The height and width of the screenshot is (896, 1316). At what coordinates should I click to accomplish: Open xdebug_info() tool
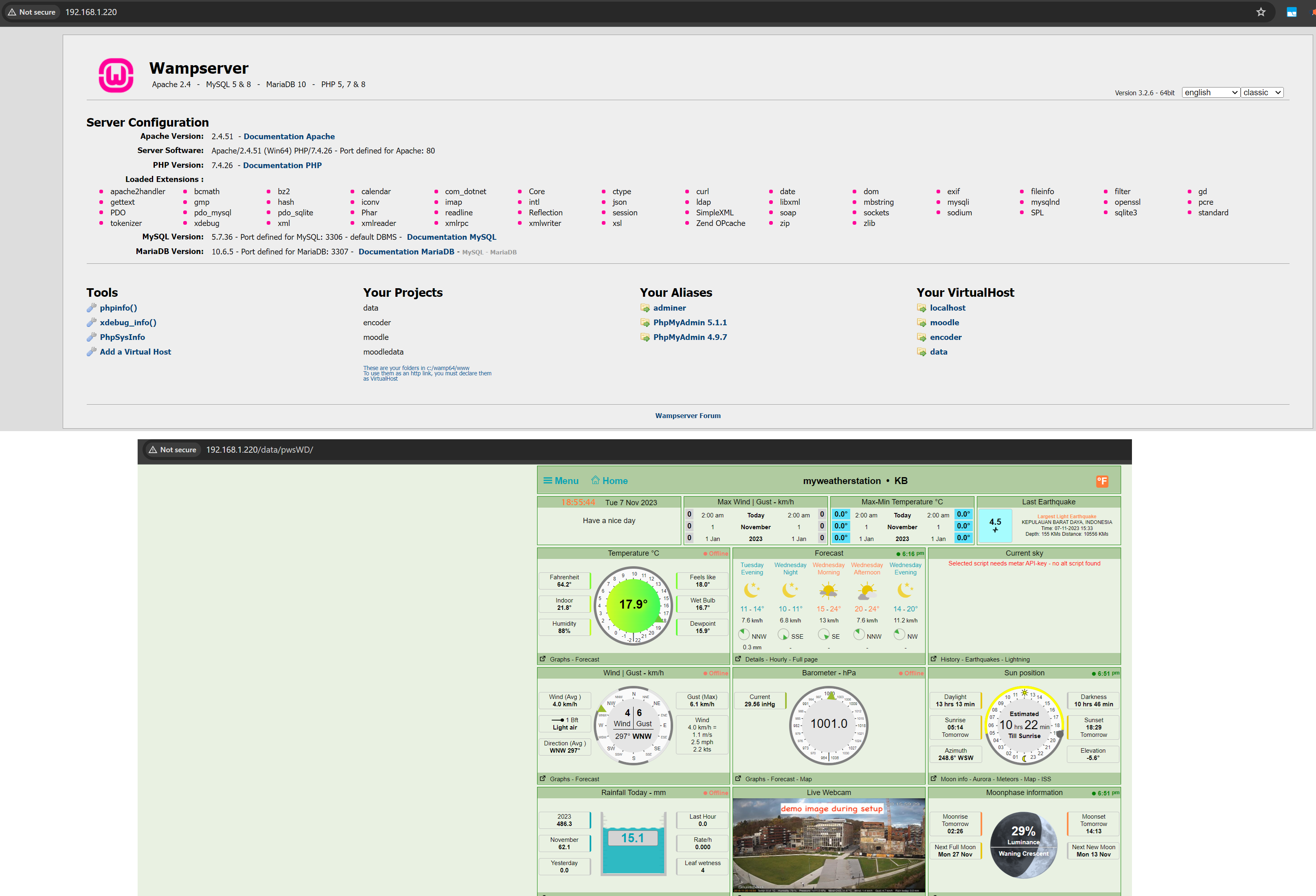click(128, 323)
